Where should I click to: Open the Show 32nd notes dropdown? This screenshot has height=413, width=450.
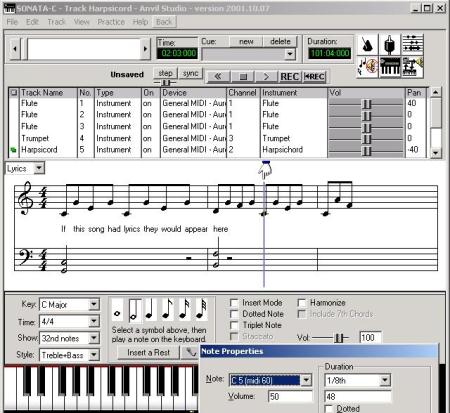[x=94, y=338]
